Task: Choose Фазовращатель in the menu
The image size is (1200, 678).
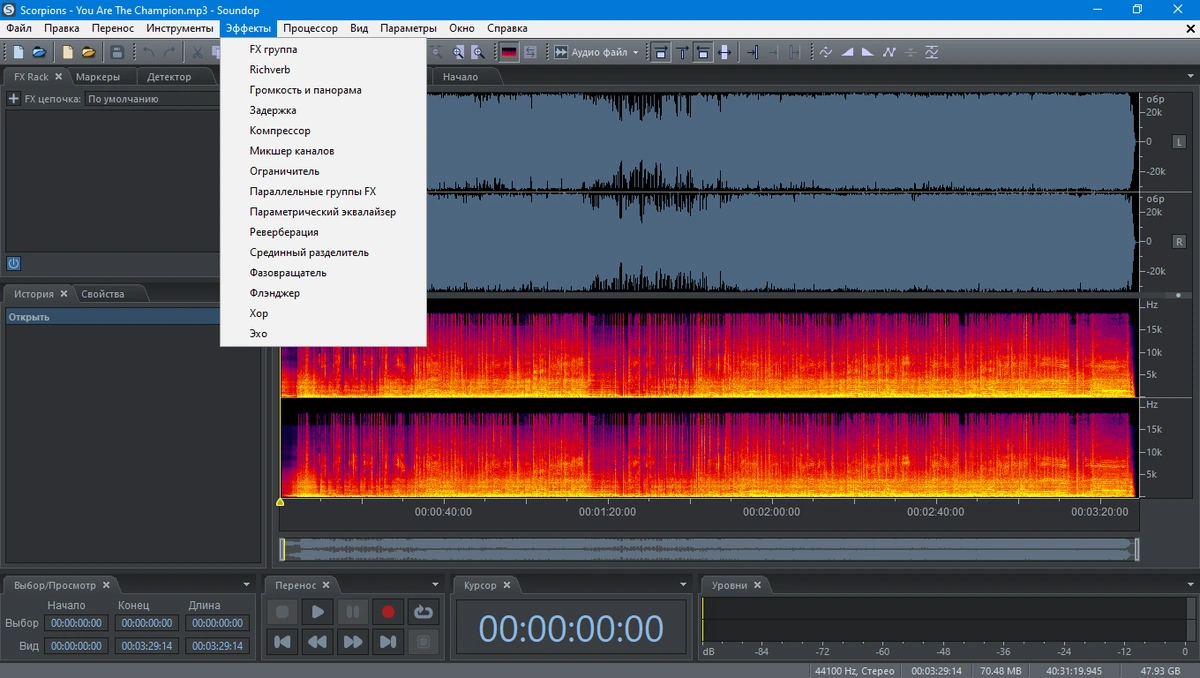Action: (x=323, y=273)
